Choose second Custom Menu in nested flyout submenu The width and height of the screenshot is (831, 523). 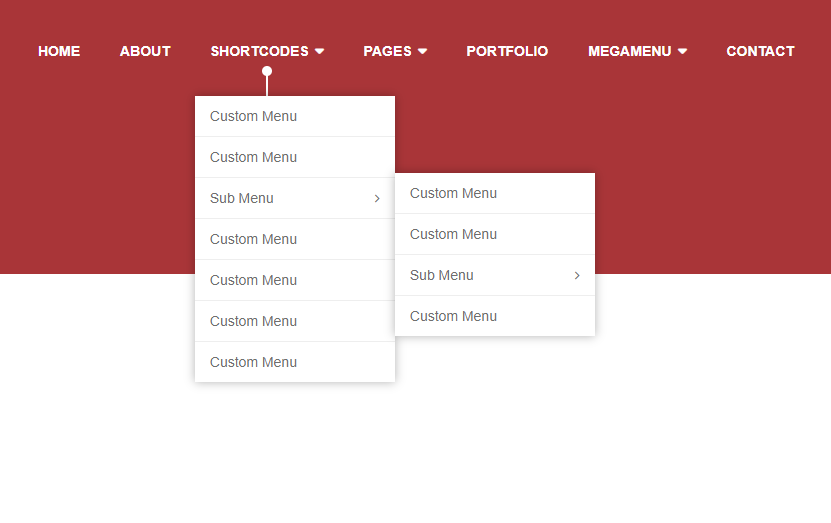pyautogui.click(x=453, y=235)
